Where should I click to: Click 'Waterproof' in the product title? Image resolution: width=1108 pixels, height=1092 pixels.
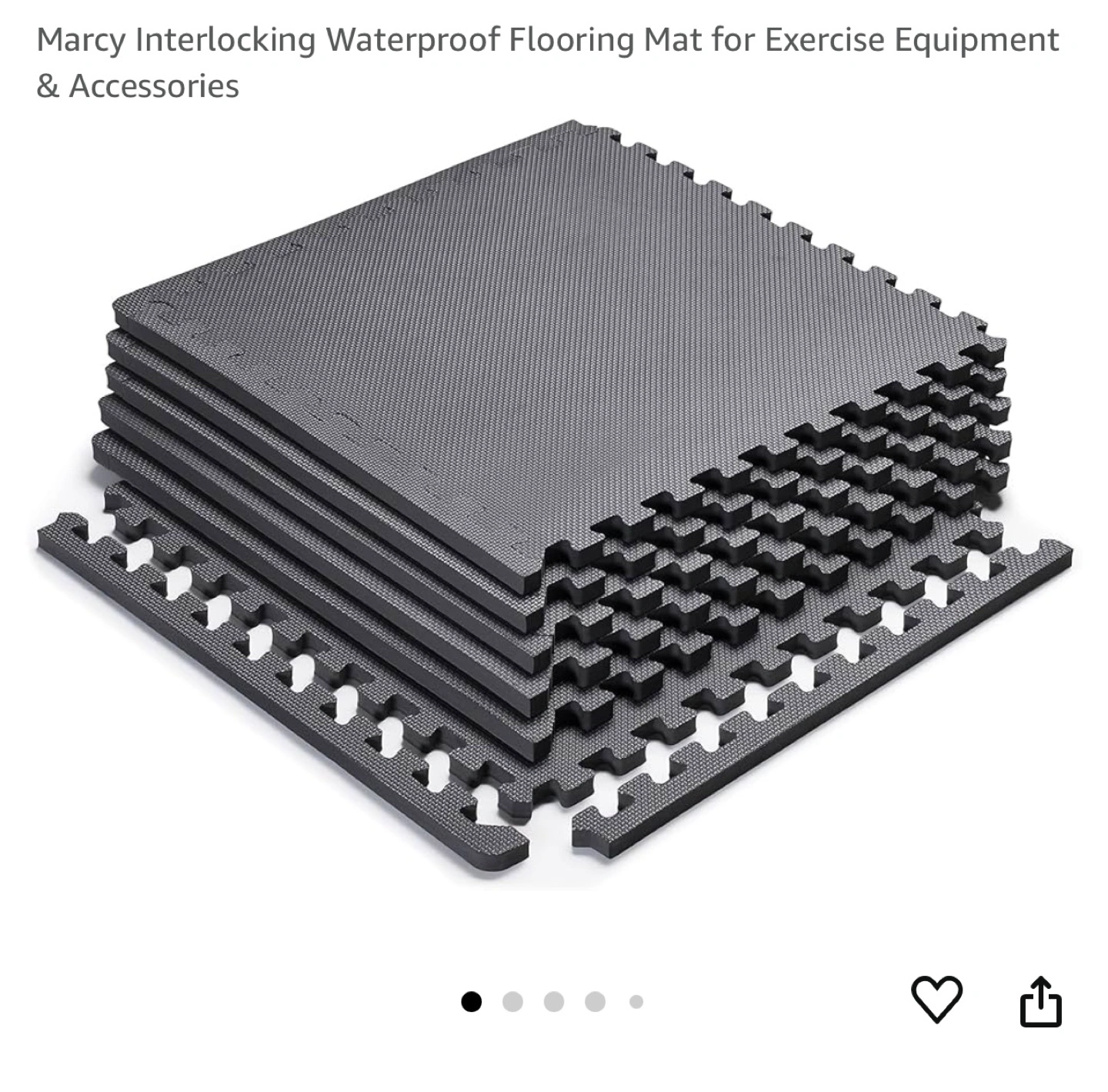point(412,41)
